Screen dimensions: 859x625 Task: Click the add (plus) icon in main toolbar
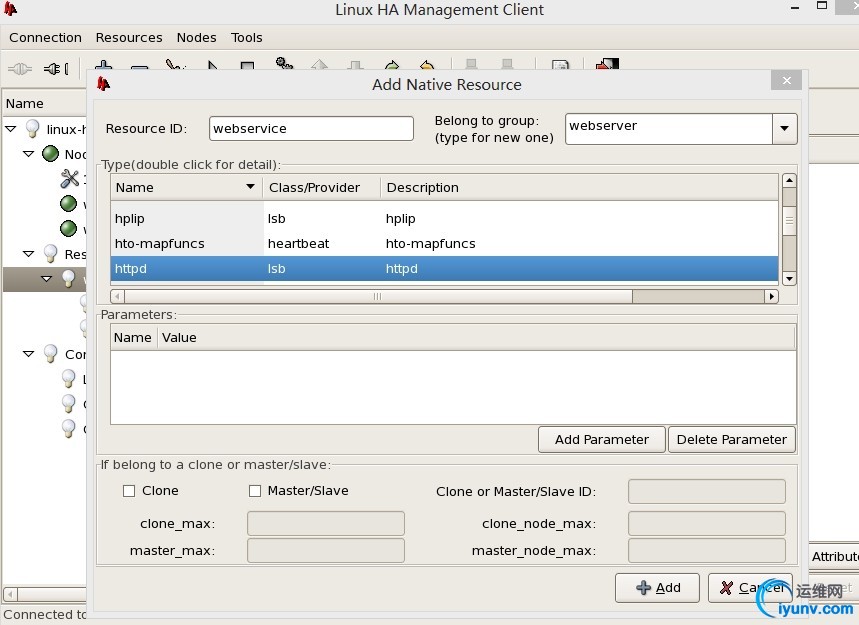pos(103,65)
